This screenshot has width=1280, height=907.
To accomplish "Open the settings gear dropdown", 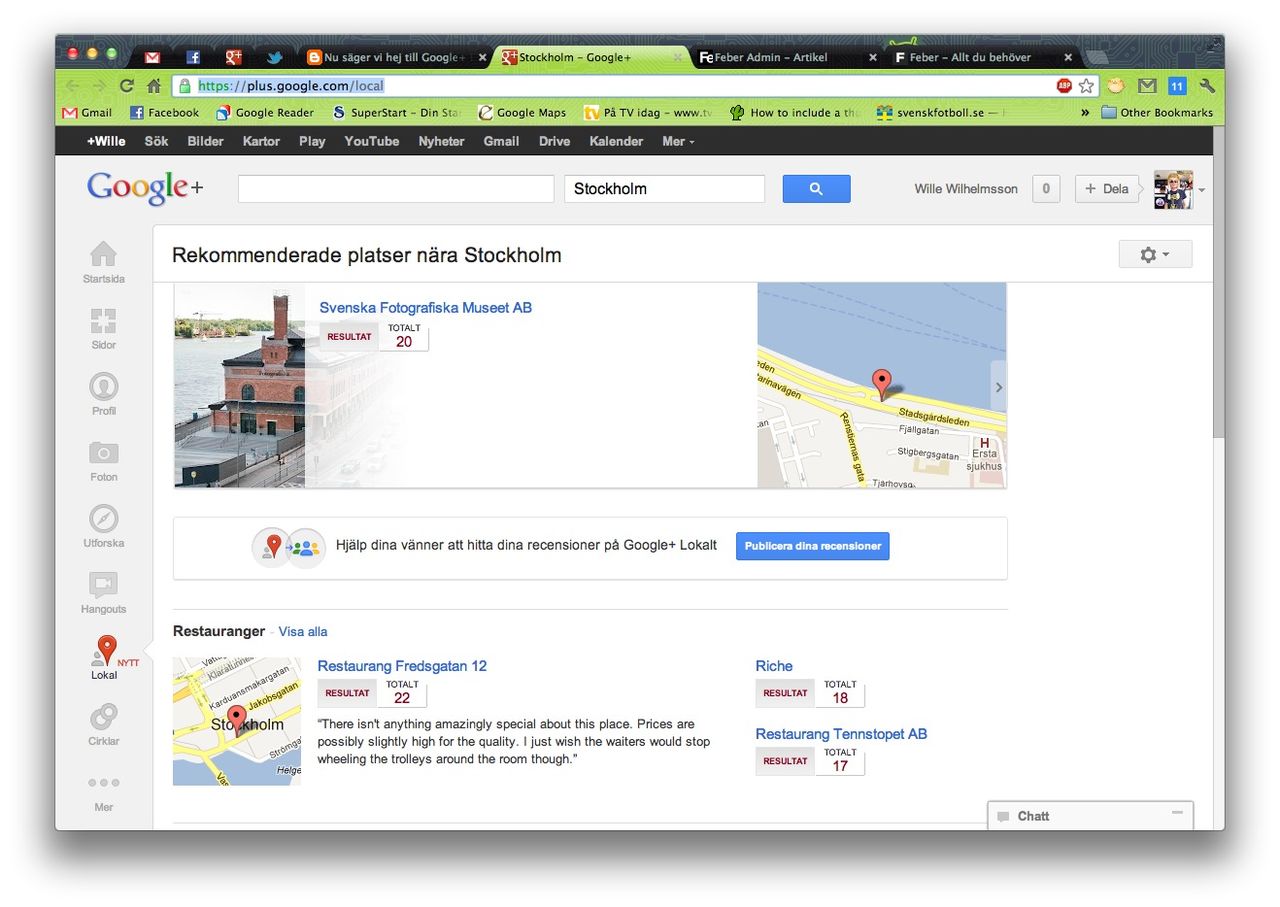I will click(1155, 255).
